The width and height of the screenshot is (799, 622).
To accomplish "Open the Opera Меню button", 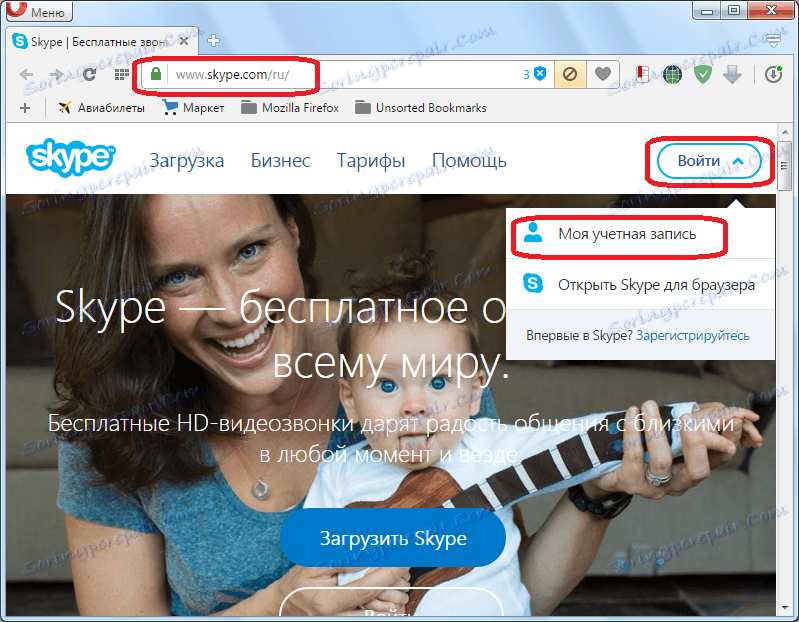I will pyautogui.click(x=39, y=10).
